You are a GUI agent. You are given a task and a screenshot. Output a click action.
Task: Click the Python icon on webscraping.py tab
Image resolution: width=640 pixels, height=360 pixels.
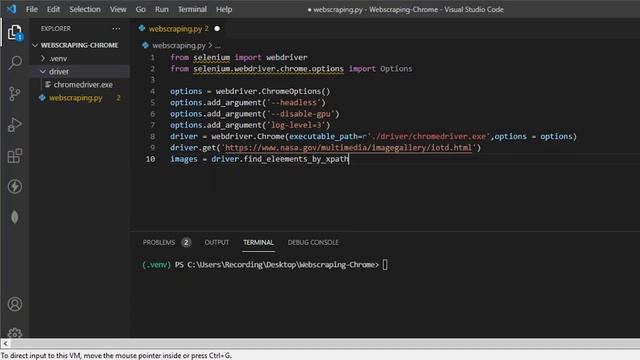pyautogui.click(x=142, y=29)
